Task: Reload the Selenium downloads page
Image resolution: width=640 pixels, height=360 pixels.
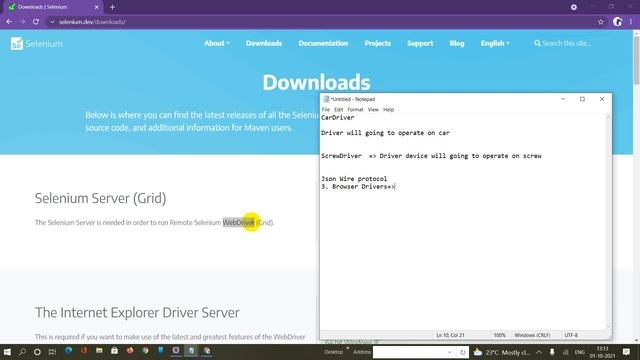Action: [x=36, y=22]
